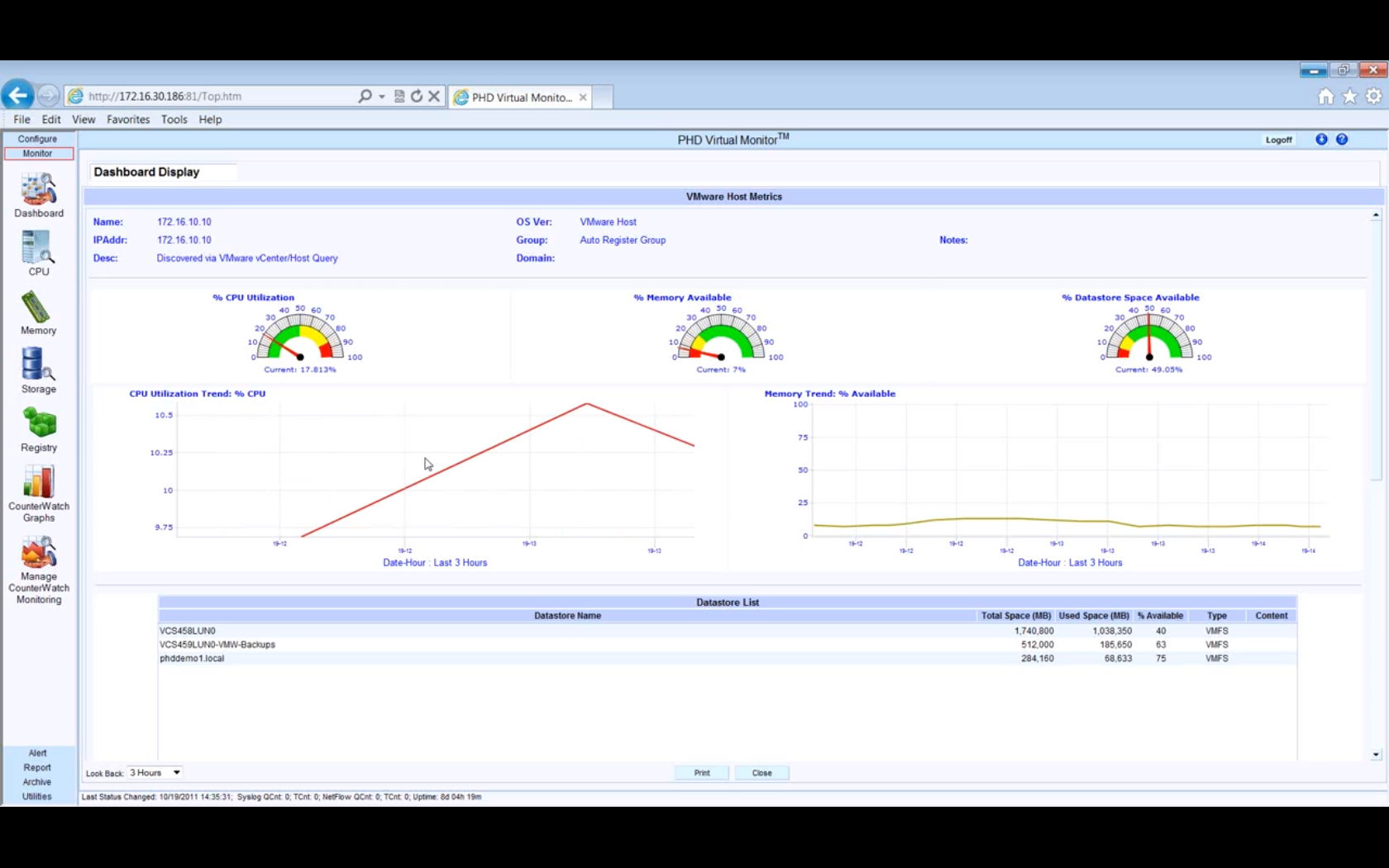Click the Close button below datastore list
The image size is (1389, 868).
pyautogui.click(x=761, y=773)
